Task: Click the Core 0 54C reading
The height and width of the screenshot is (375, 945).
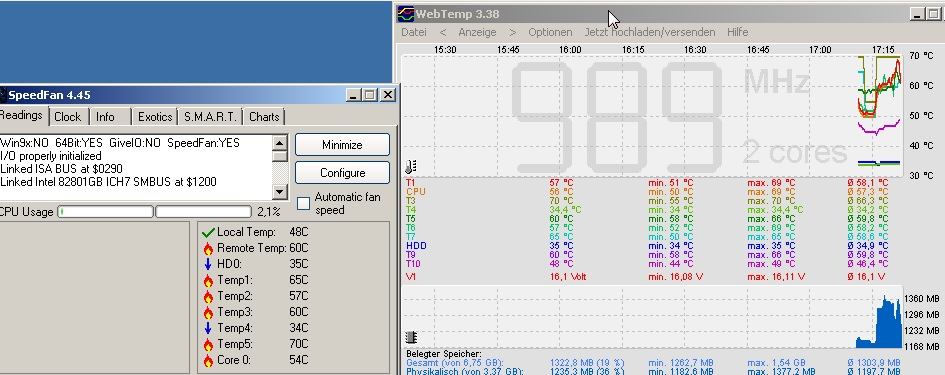Action: [298, 361]
